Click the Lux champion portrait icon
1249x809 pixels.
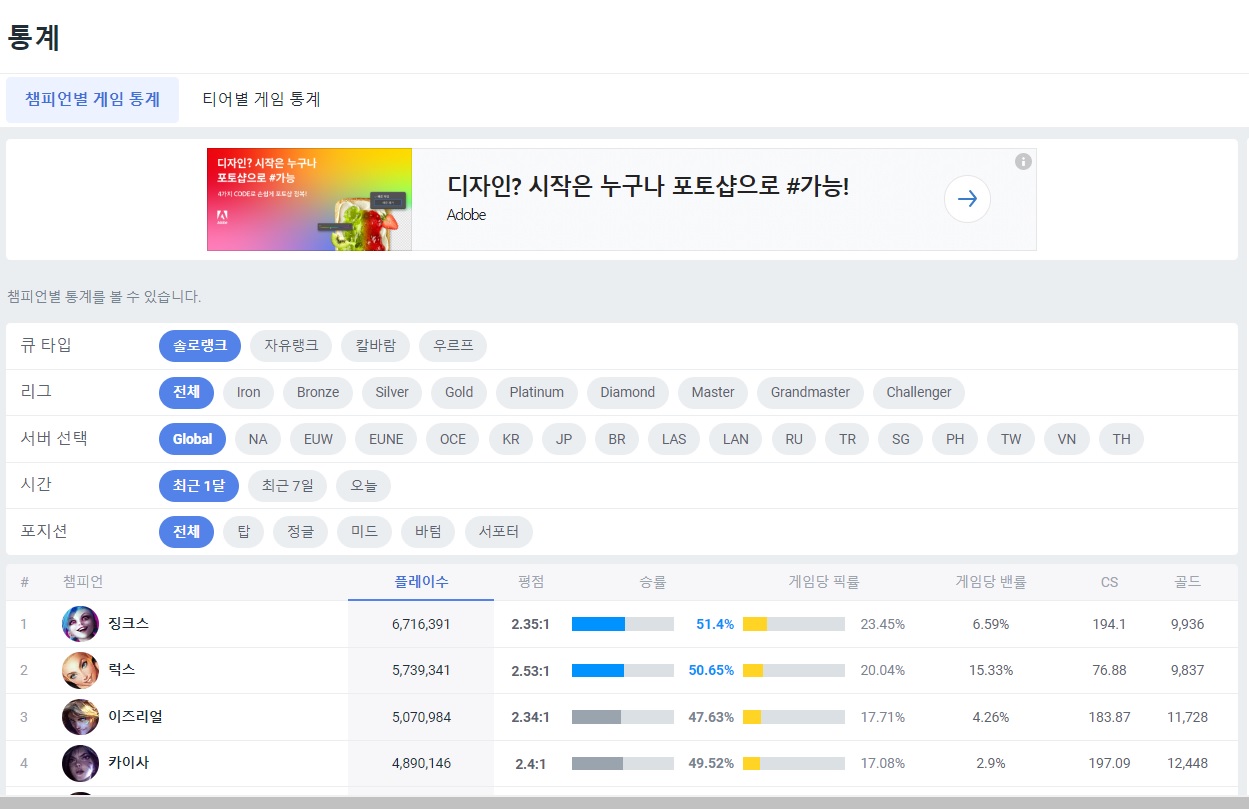(80, 670)
